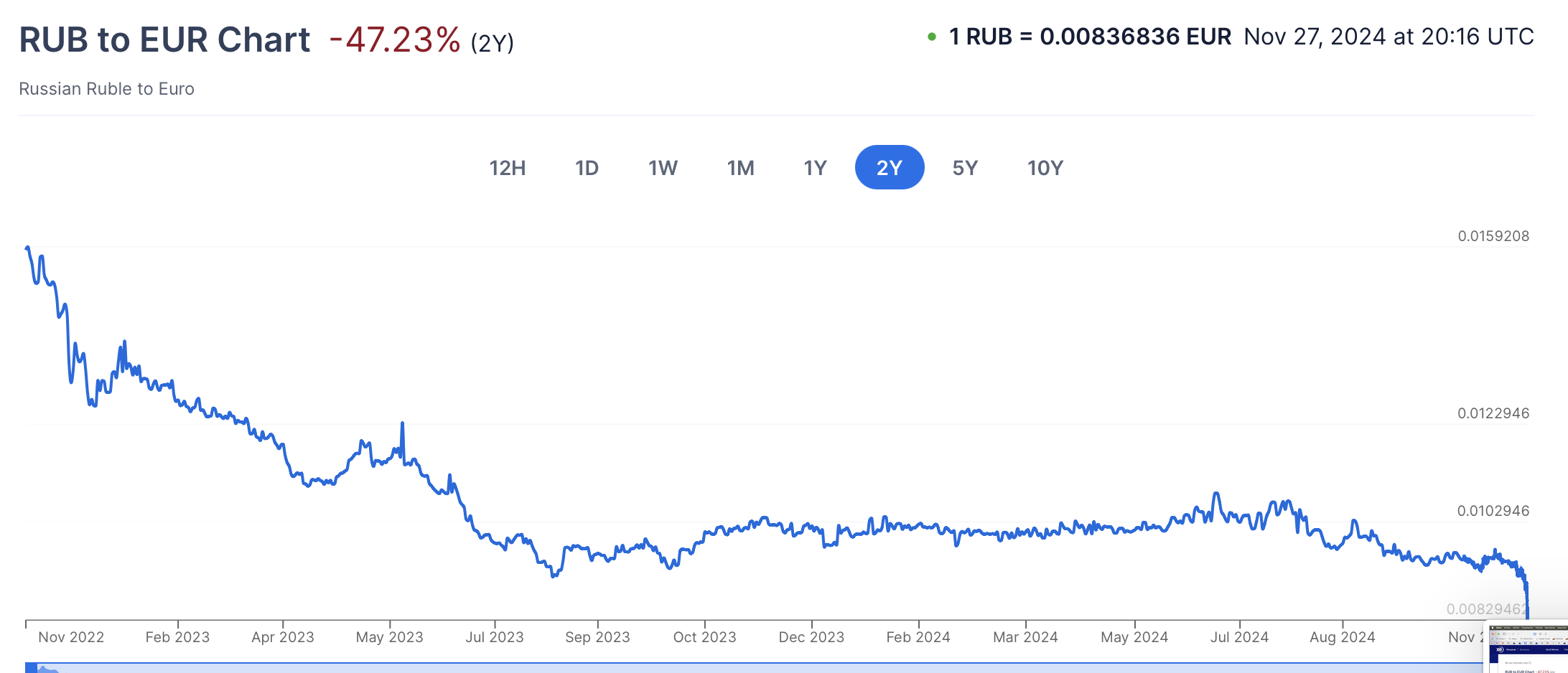This screenshot has height=673, width=1568.
Task: Choose the 10Y time range
Action: tap(1045, 168)
